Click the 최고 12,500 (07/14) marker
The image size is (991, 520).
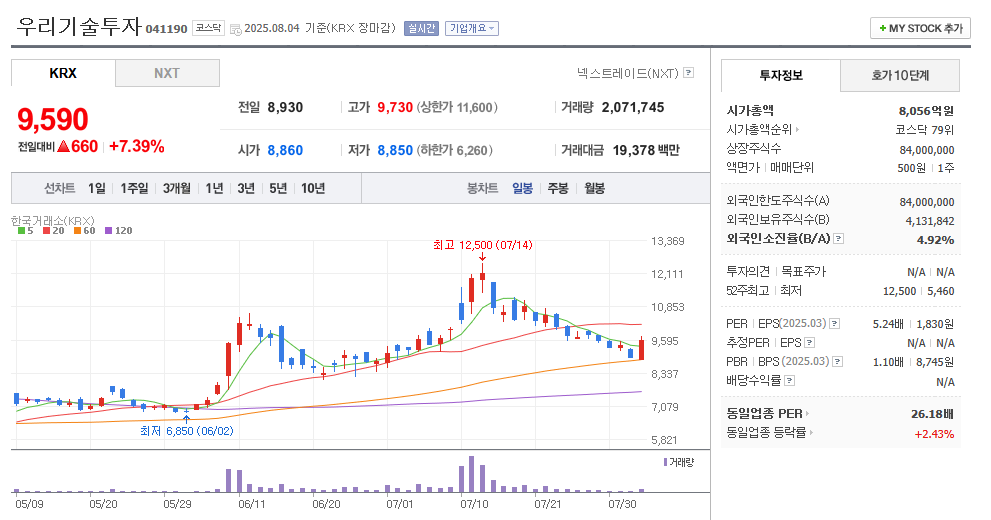(483, 245)
